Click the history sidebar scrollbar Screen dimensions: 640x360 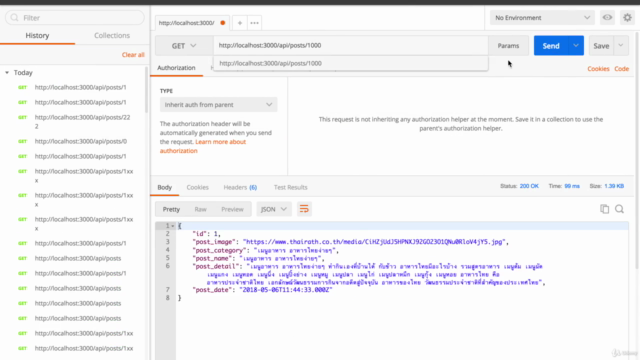[147, 91]
